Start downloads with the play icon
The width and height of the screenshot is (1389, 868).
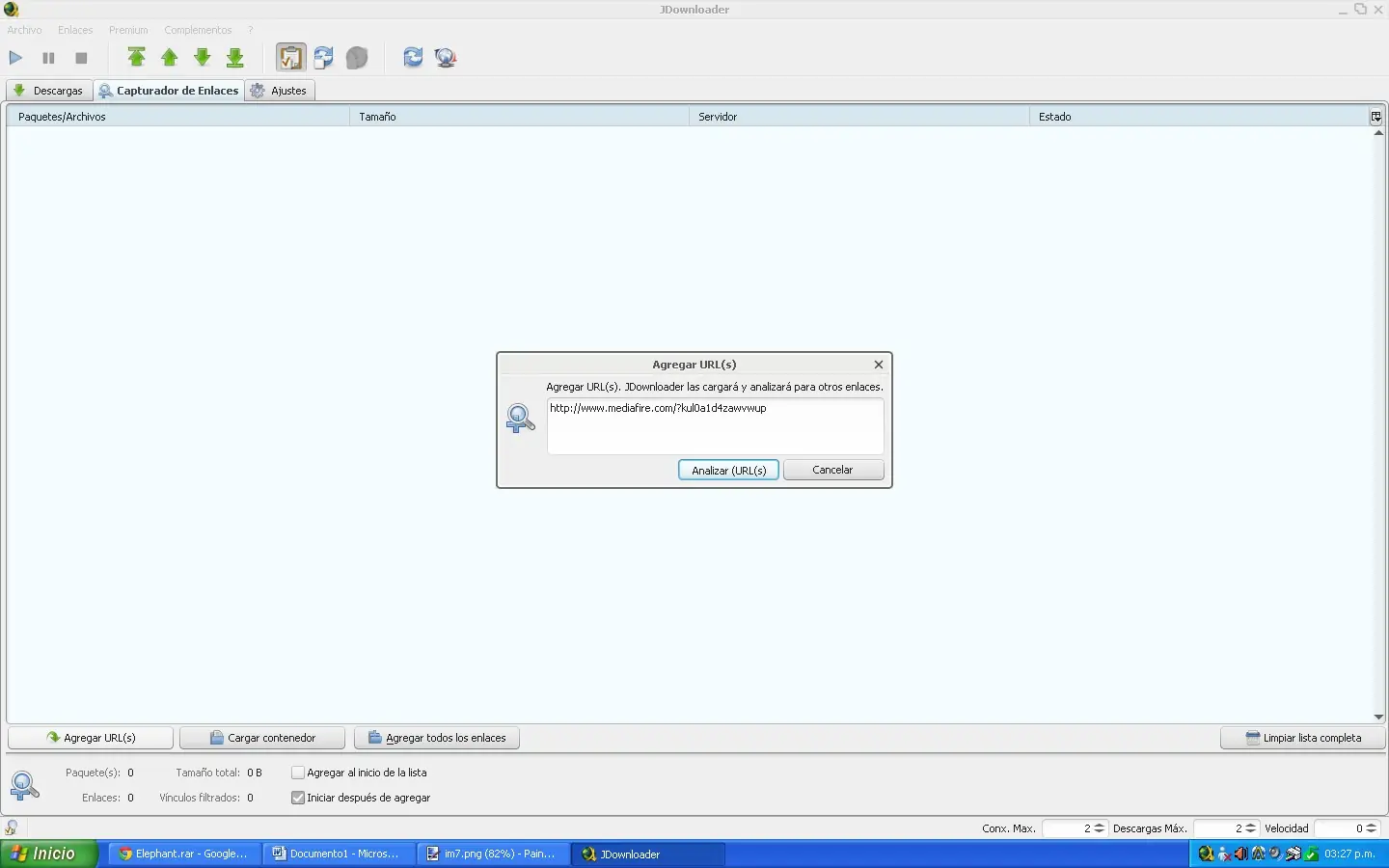click(x=15, y=58)
